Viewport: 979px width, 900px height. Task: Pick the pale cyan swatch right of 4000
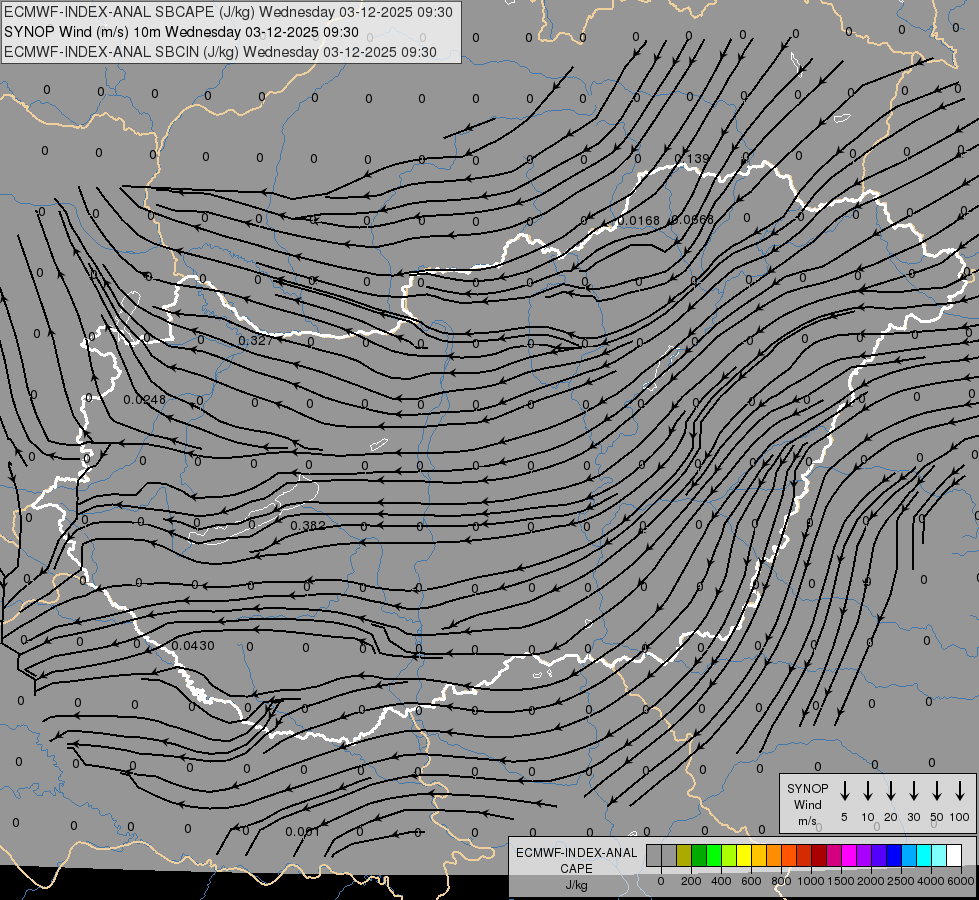[x=938, y=855]
